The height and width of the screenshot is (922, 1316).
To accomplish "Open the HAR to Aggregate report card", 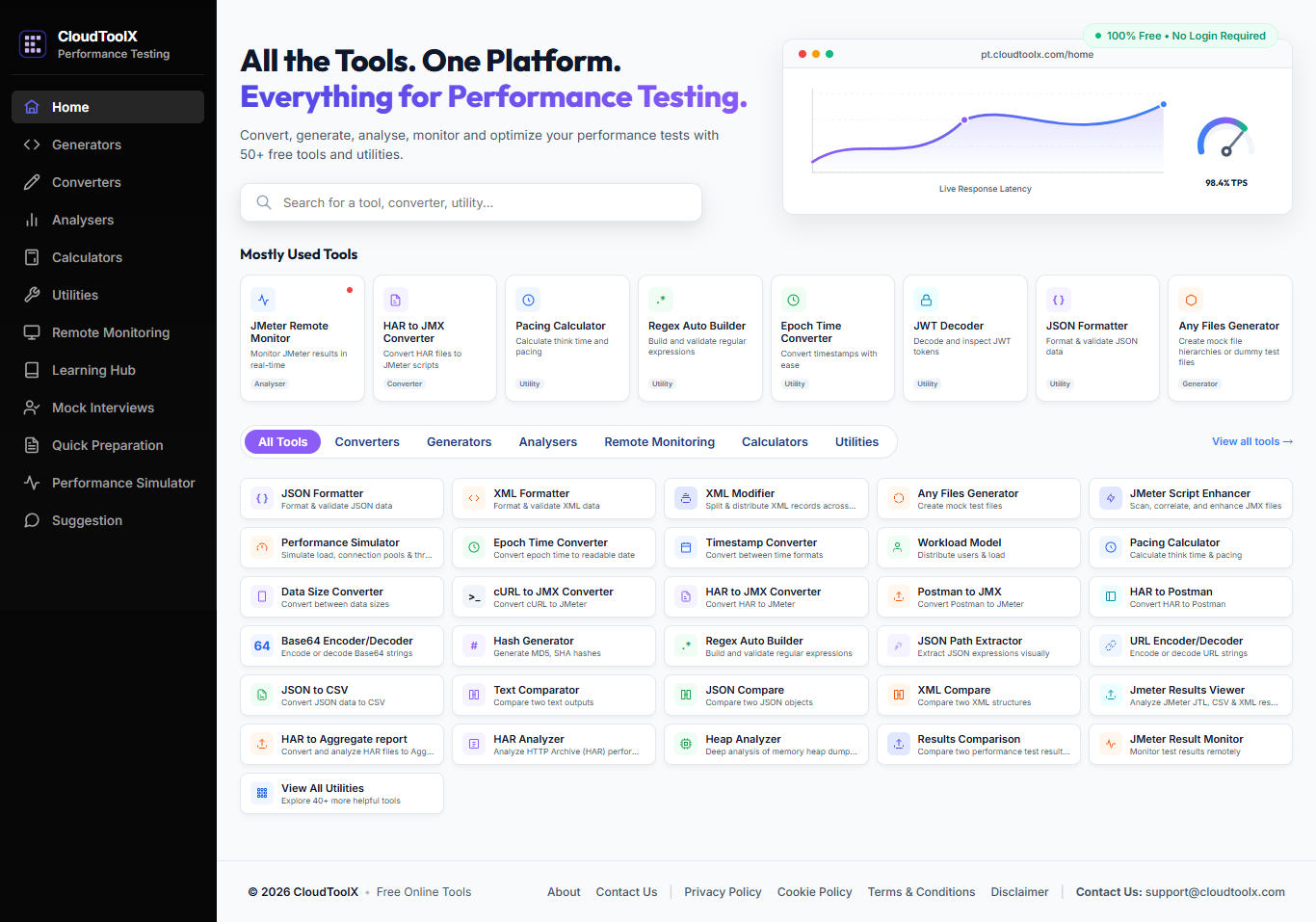I will 342,744.
